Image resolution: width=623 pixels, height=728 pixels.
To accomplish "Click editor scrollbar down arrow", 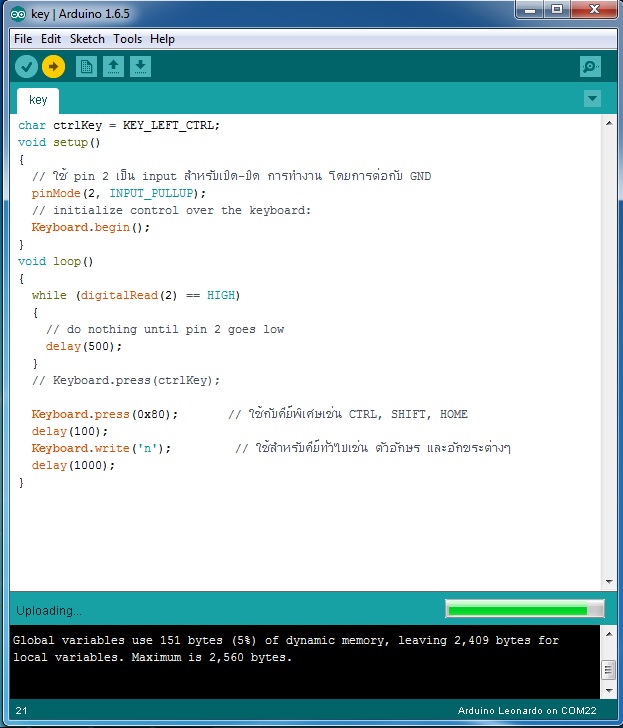I will click(x=609, y=581).
